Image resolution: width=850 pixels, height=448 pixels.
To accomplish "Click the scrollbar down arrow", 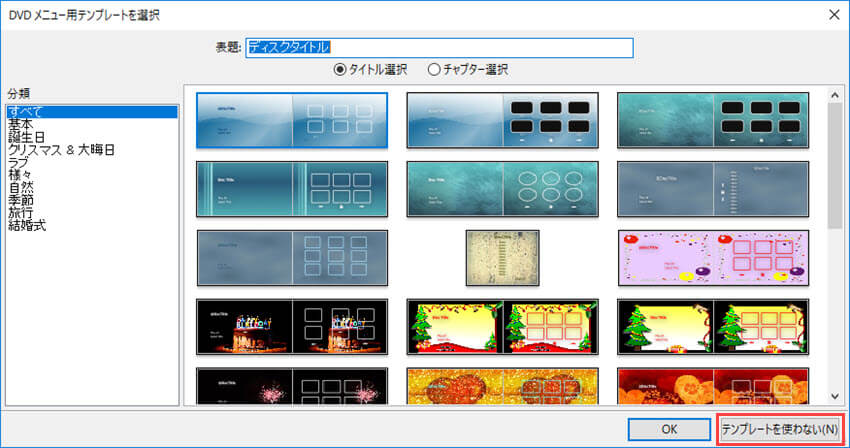I will (x=835, y=396).
